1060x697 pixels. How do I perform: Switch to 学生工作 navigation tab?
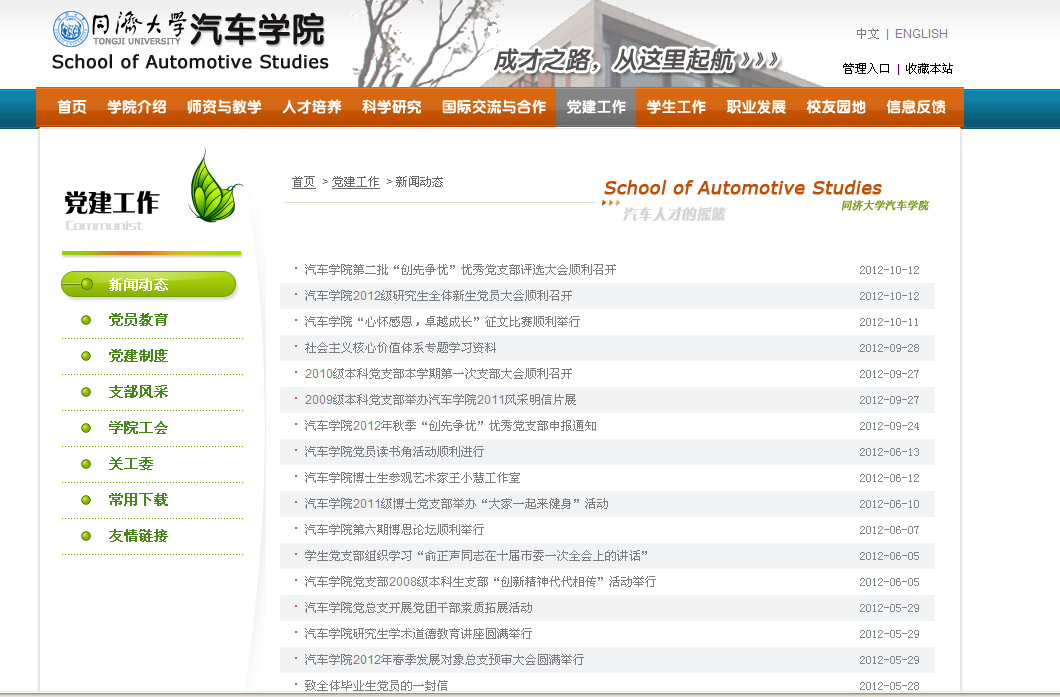(676, 107)
